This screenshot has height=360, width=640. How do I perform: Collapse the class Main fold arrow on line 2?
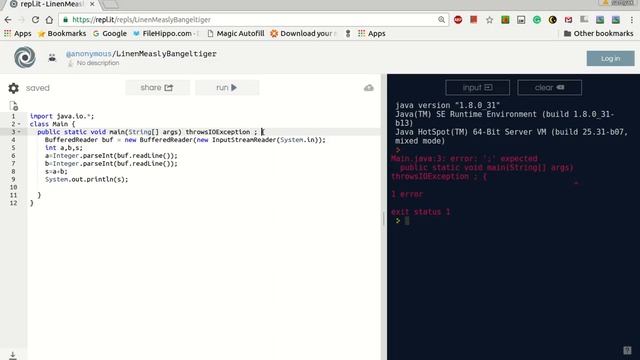click(x=19, y=124)
